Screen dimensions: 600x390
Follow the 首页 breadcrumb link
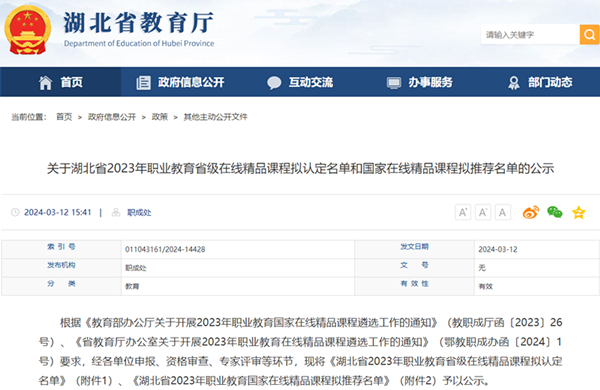tap(64, 117)
